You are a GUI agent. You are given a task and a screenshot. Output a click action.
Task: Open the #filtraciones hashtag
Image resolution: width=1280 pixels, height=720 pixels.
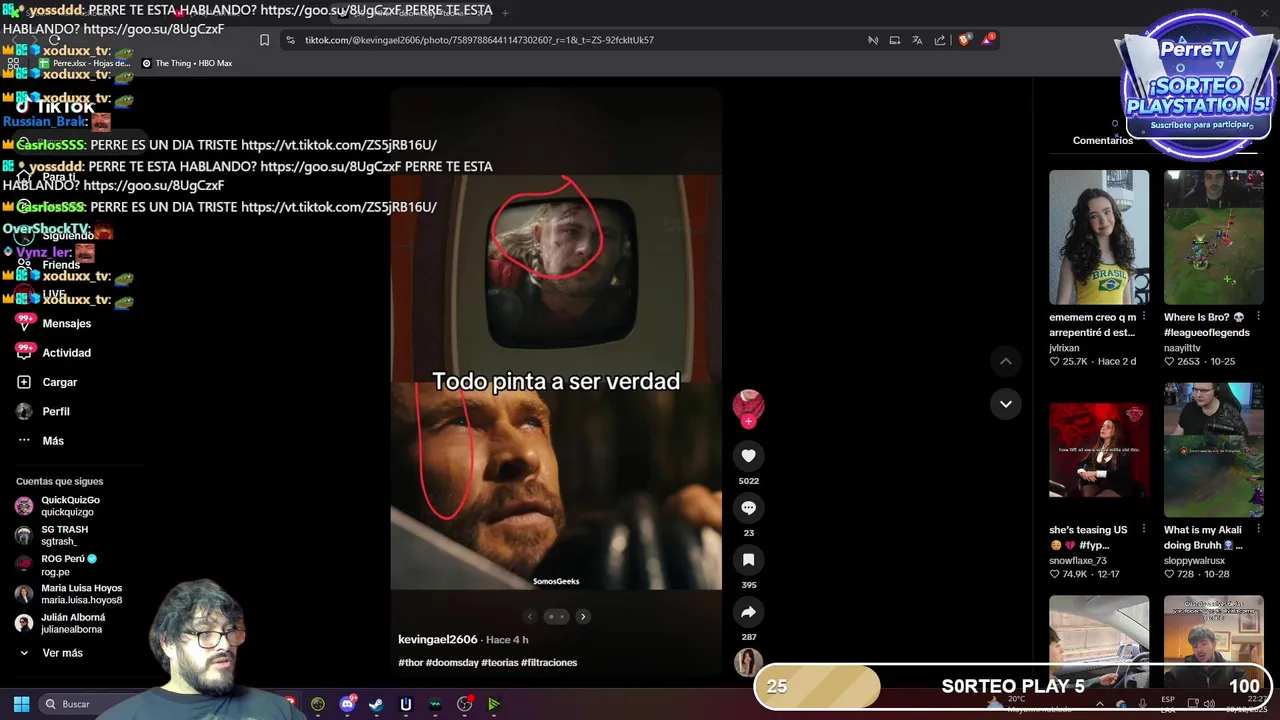coord(549,663)
